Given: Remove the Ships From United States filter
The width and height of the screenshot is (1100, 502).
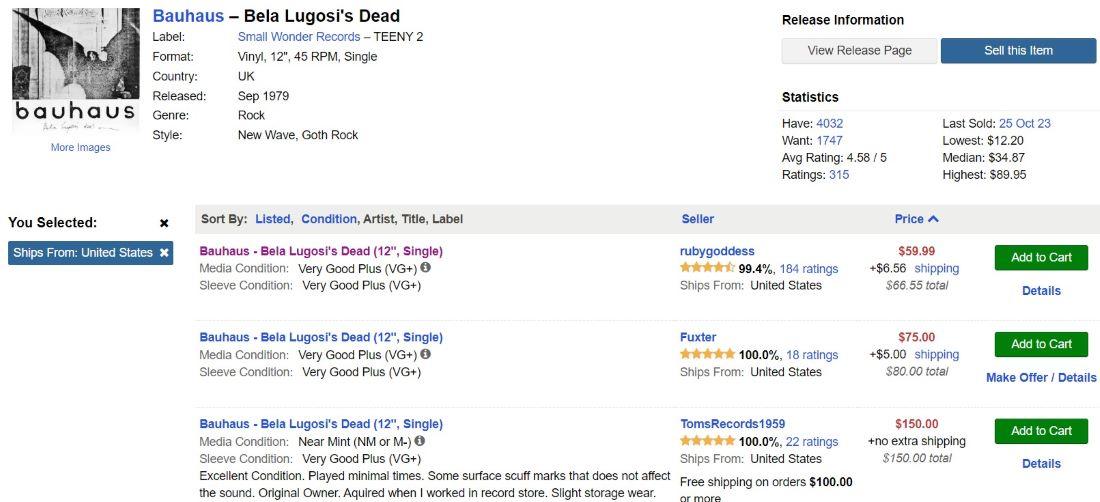Looking at the screenshot, I should click(164, 253).
